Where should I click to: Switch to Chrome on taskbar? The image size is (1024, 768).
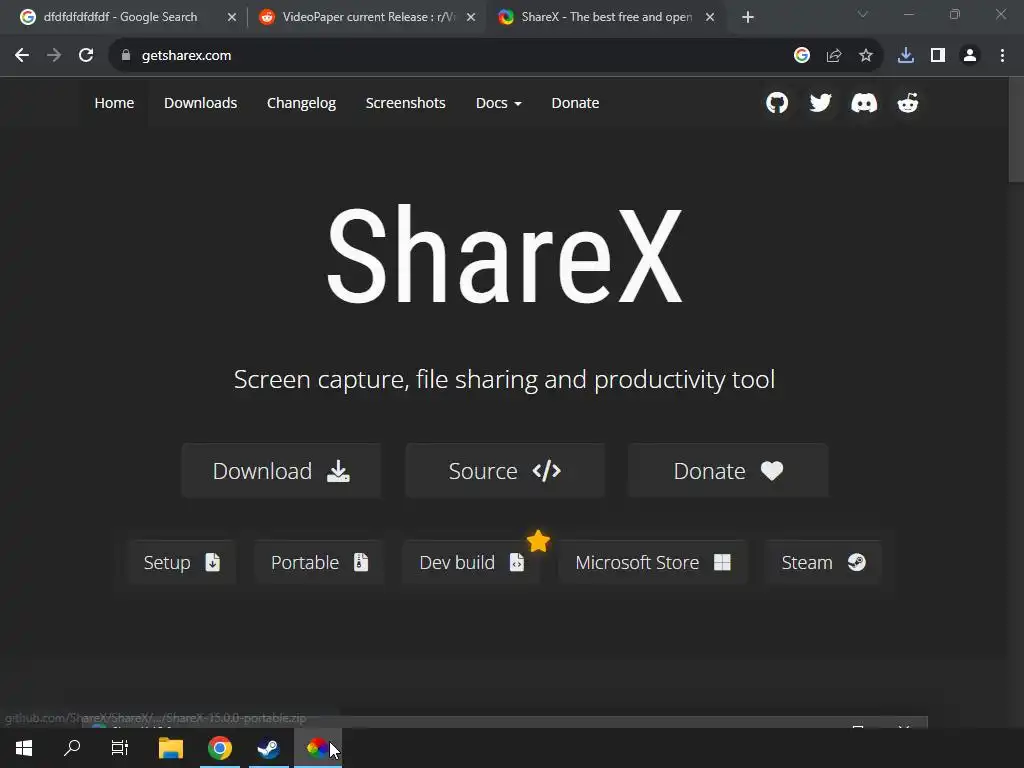pos(220,748)
